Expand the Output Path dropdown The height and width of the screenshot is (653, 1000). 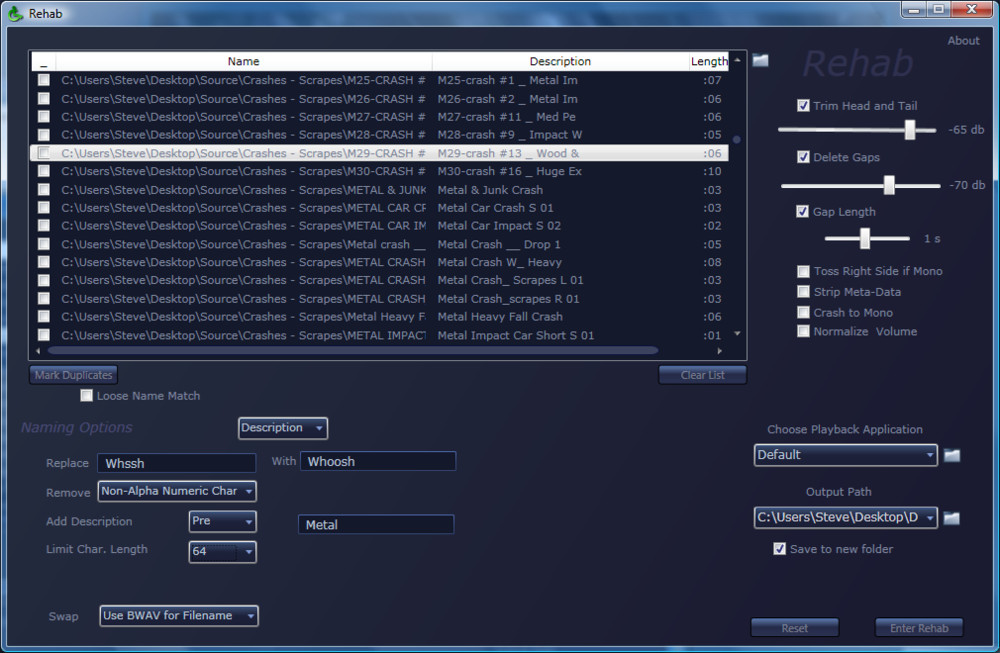[846, 518]
